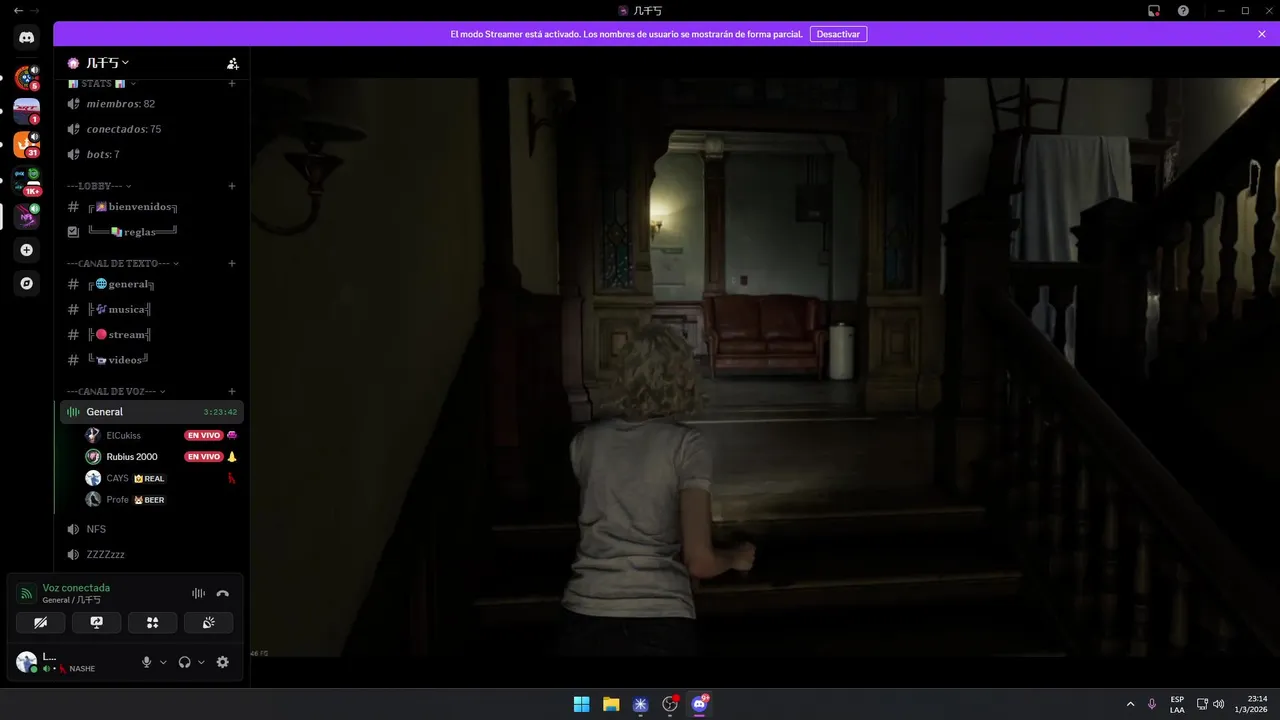1280x720 pixels.
Task: Show hidden icons in system tray
Action: (1130, 704)
